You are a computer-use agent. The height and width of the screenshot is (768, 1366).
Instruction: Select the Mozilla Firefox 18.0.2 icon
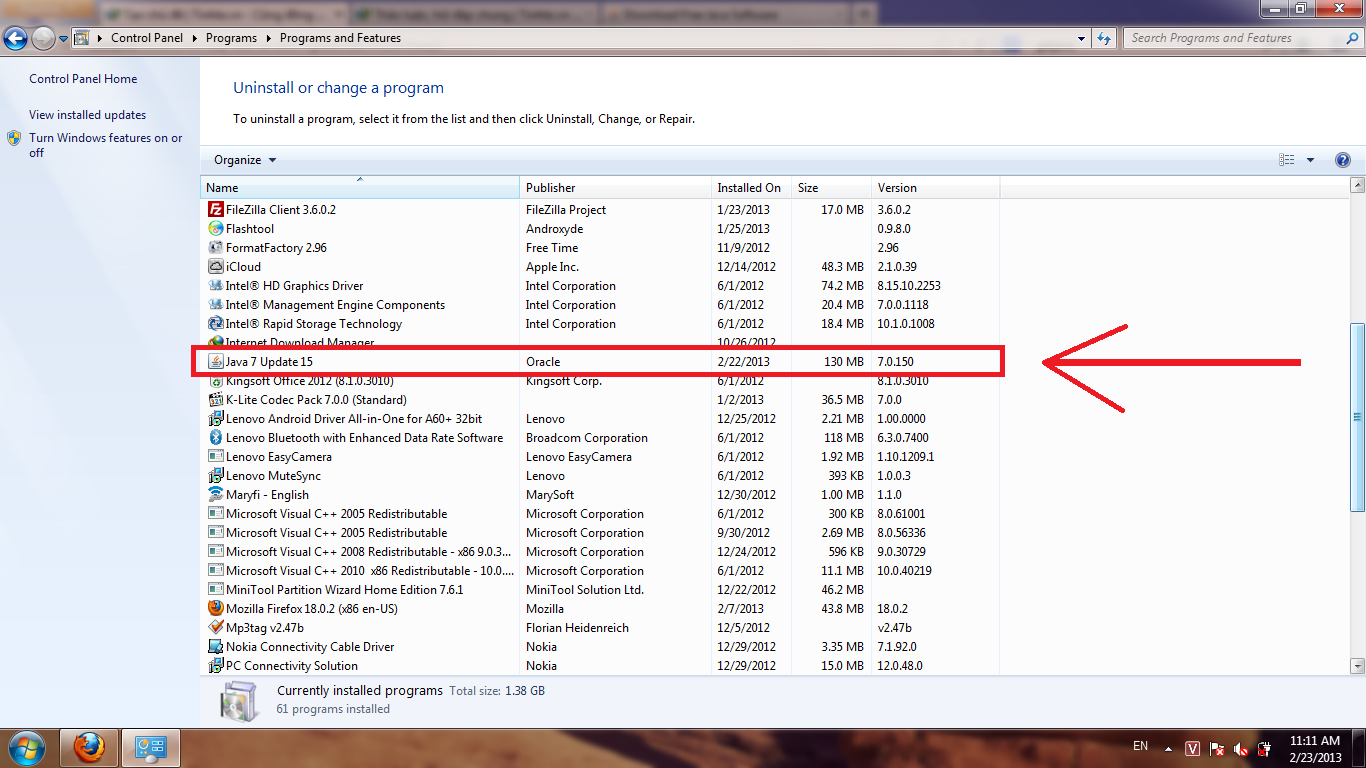tap(215, 609)
